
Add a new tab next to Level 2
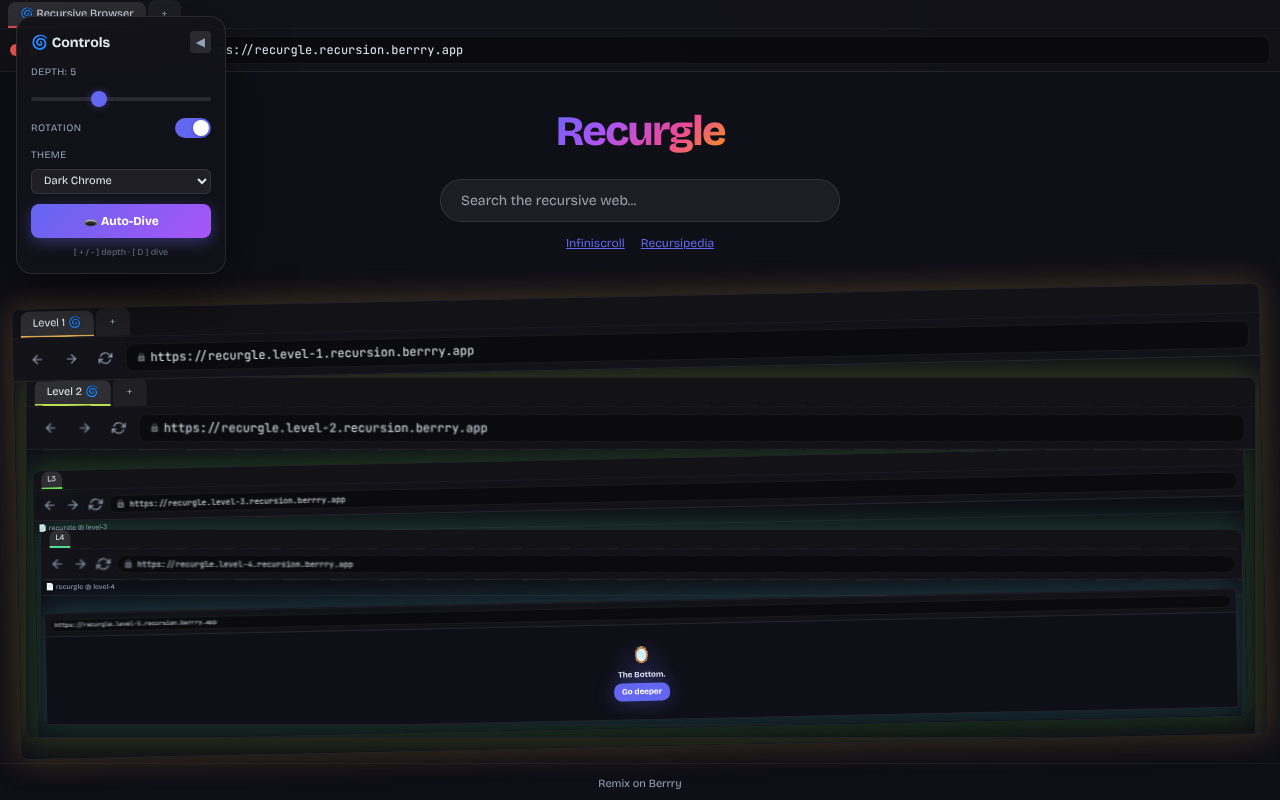129,392
